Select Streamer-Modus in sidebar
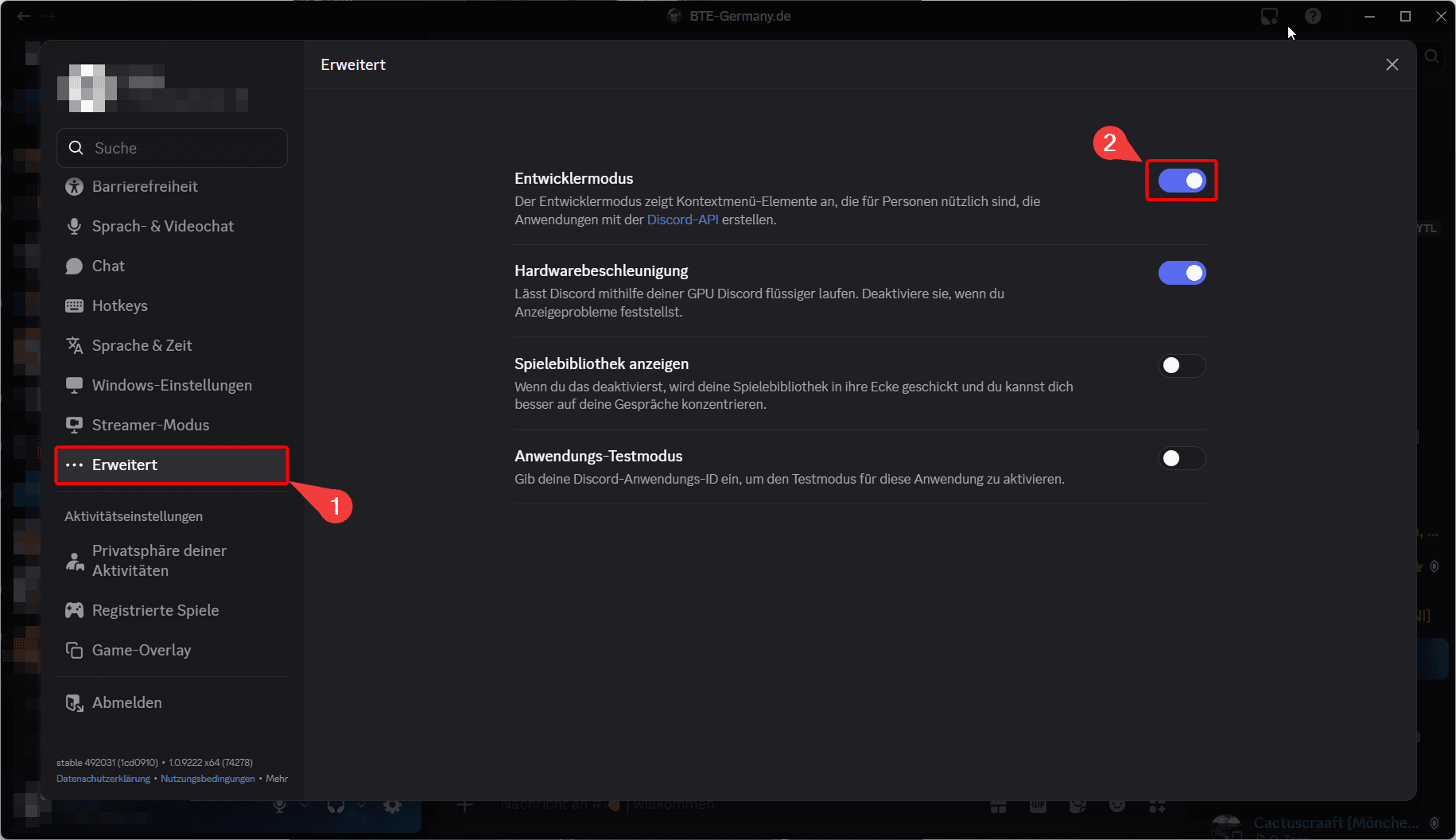Image resolution: width=1456 pixels, height=840 pixels. pyautogui.click(x=150, y=425)
